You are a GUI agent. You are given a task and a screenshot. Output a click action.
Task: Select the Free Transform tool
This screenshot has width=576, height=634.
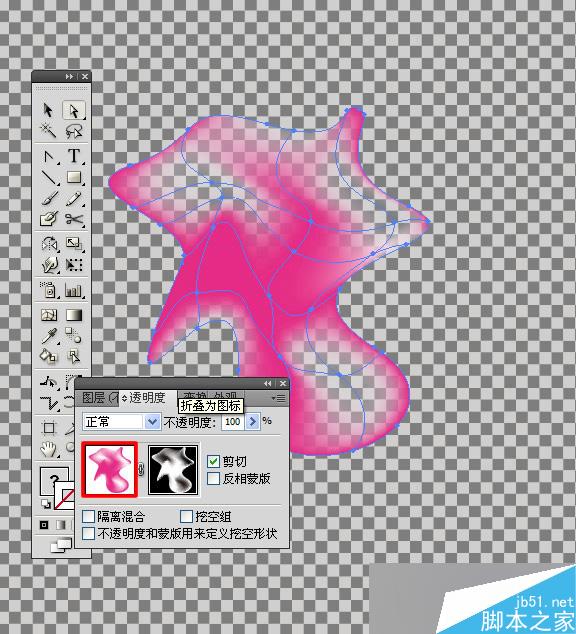(74, 265)
